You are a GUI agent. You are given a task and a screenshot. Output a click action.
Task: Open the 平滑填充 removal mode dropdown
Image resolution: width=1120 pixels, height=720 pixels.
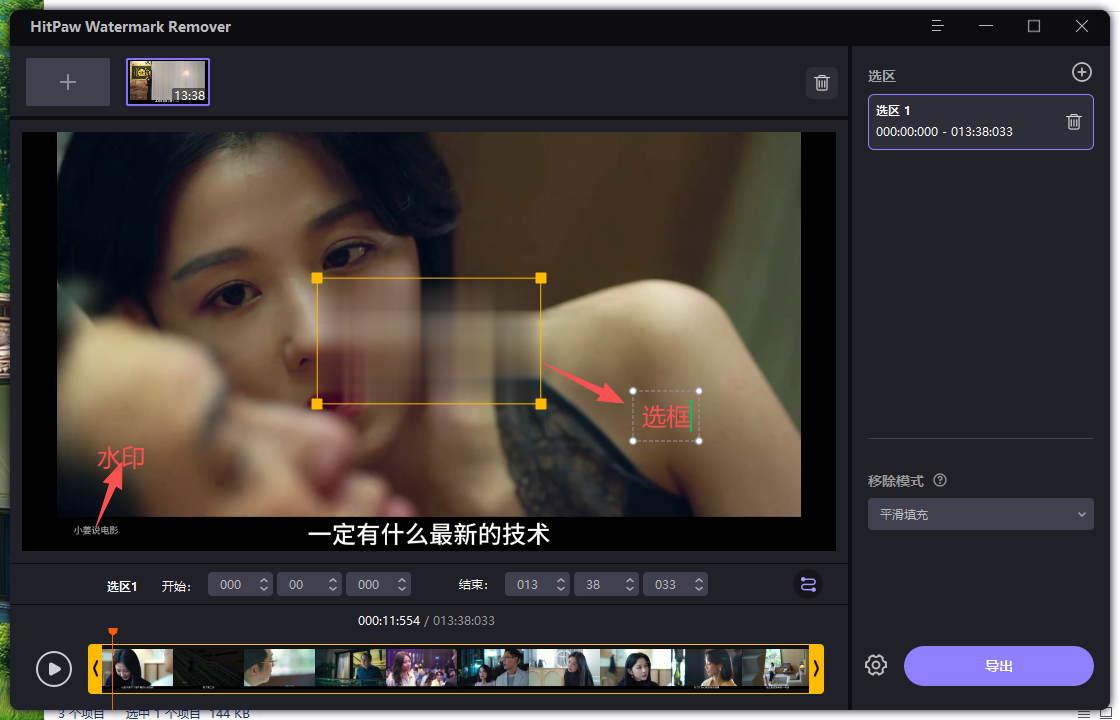(980, 514)
